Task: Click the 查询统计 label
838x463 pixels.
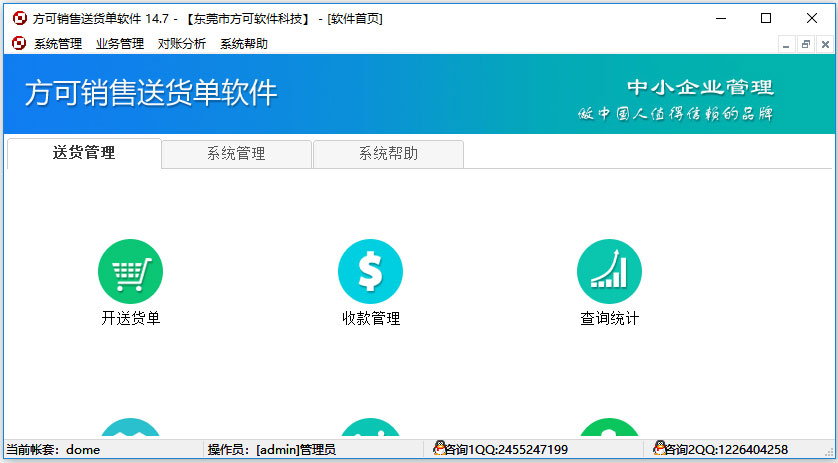Action: pyautogui.click(x=610, y=319)
